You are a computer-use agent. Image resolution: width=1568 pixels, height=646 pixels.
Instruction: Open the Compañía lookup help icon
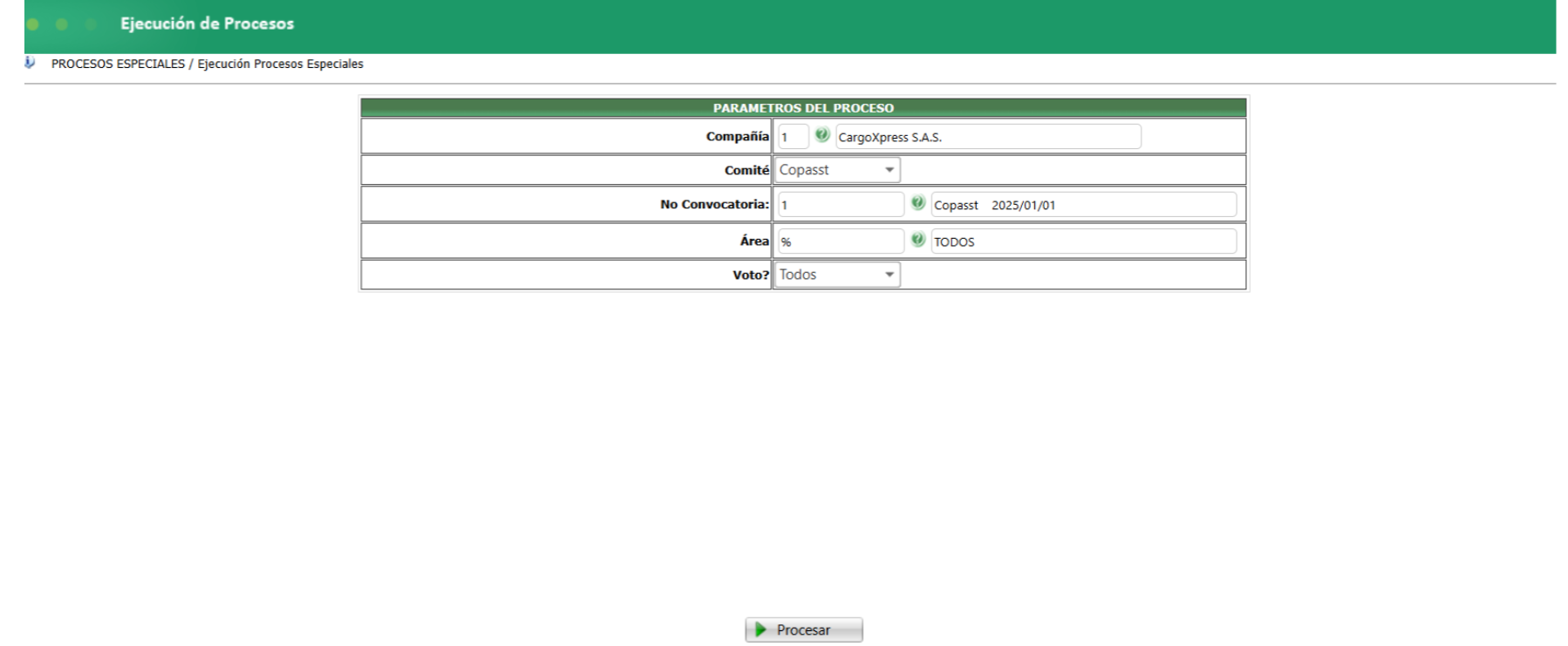click(821, 135)
